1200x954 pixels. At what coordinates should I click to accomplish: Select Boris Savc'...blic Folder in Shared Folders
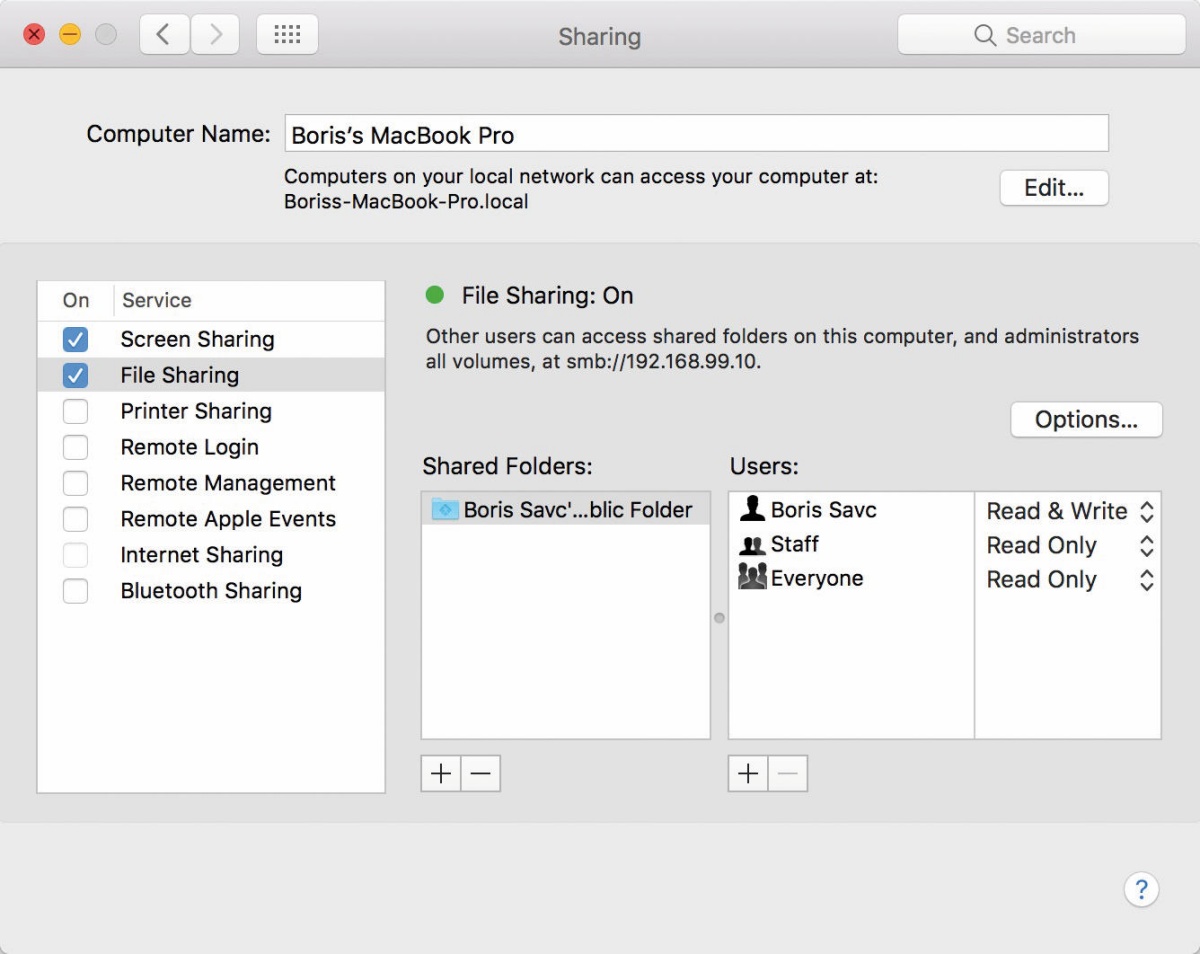click(x=566, y=510)
